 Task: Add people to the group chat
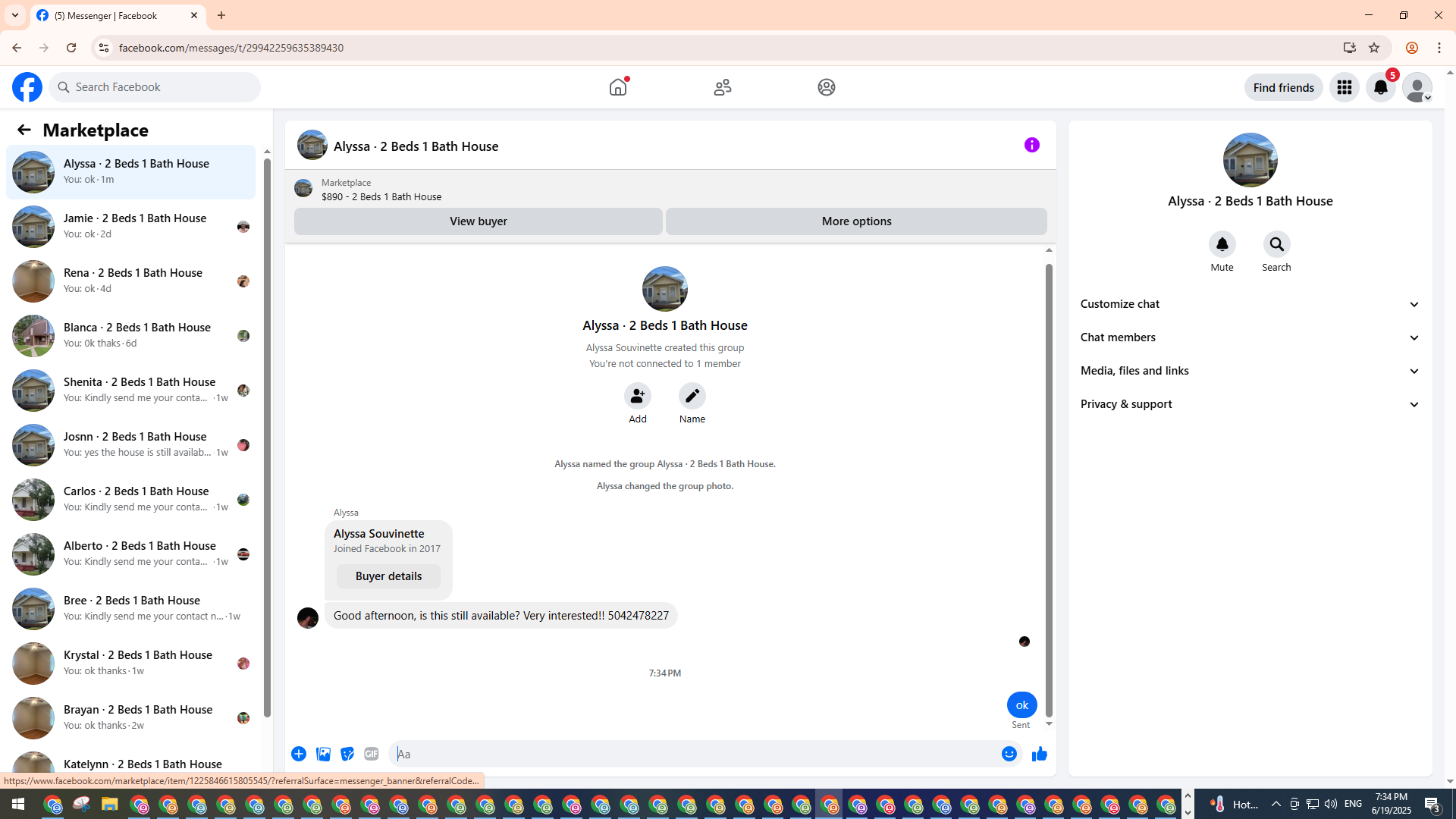pyautogui.click(x=638, y=396)
